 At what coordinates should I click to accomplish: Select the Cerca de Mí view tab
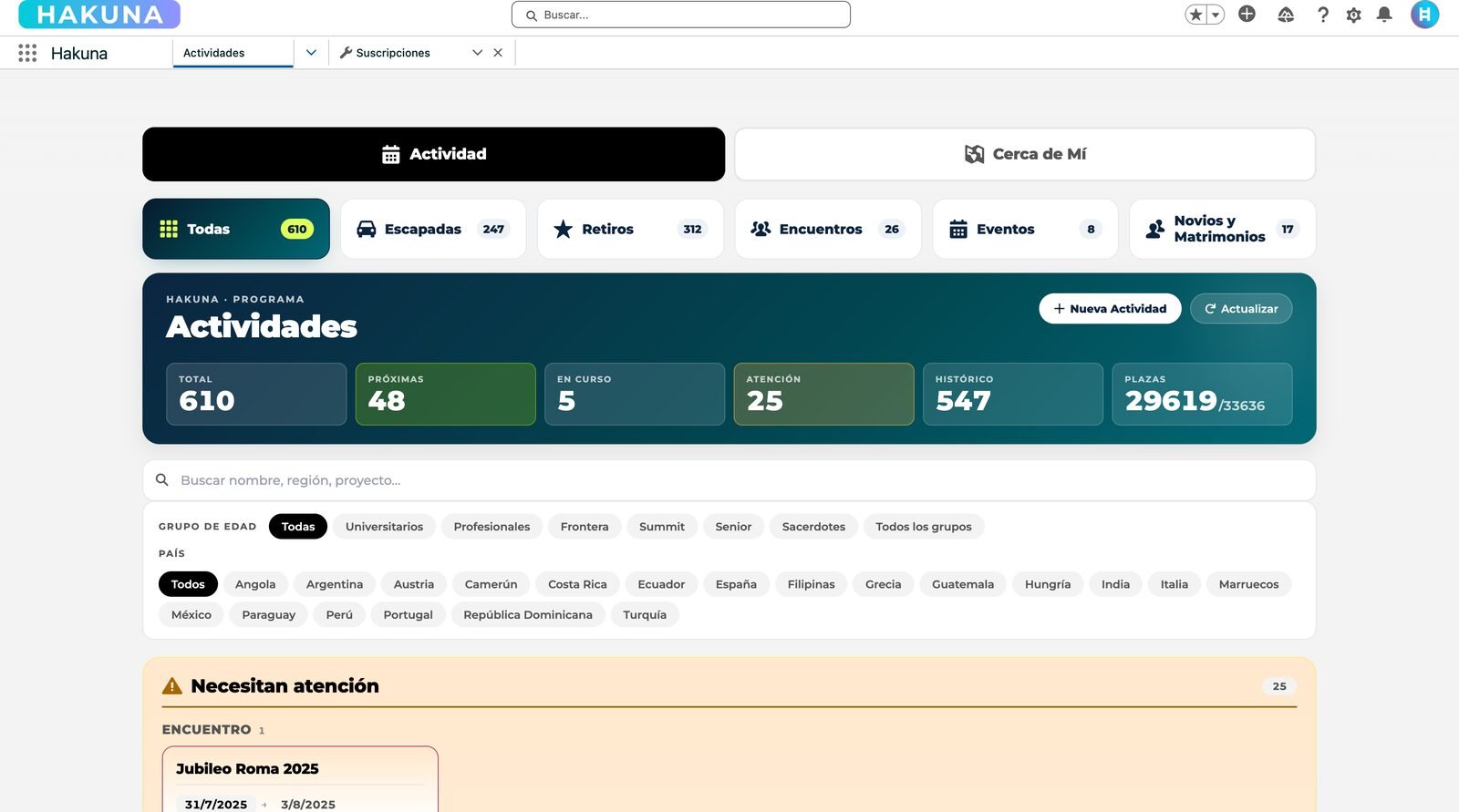[1025, 154]
